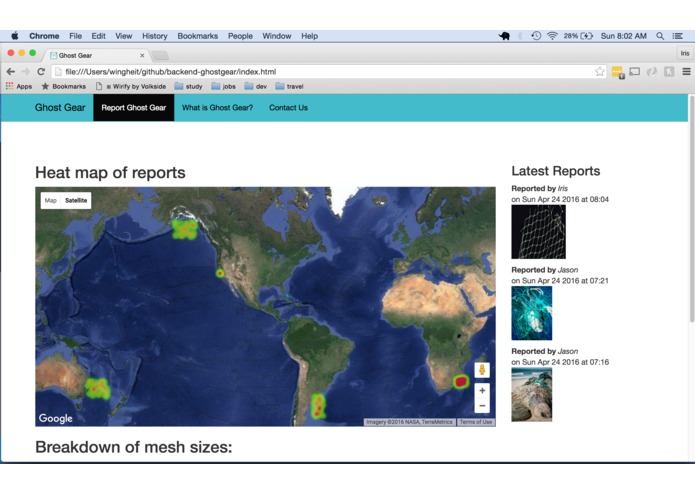The height and width of the screenshot is (494, 695).
Task: Expand the jobs bookmarks folder
Action: (223, 86)
